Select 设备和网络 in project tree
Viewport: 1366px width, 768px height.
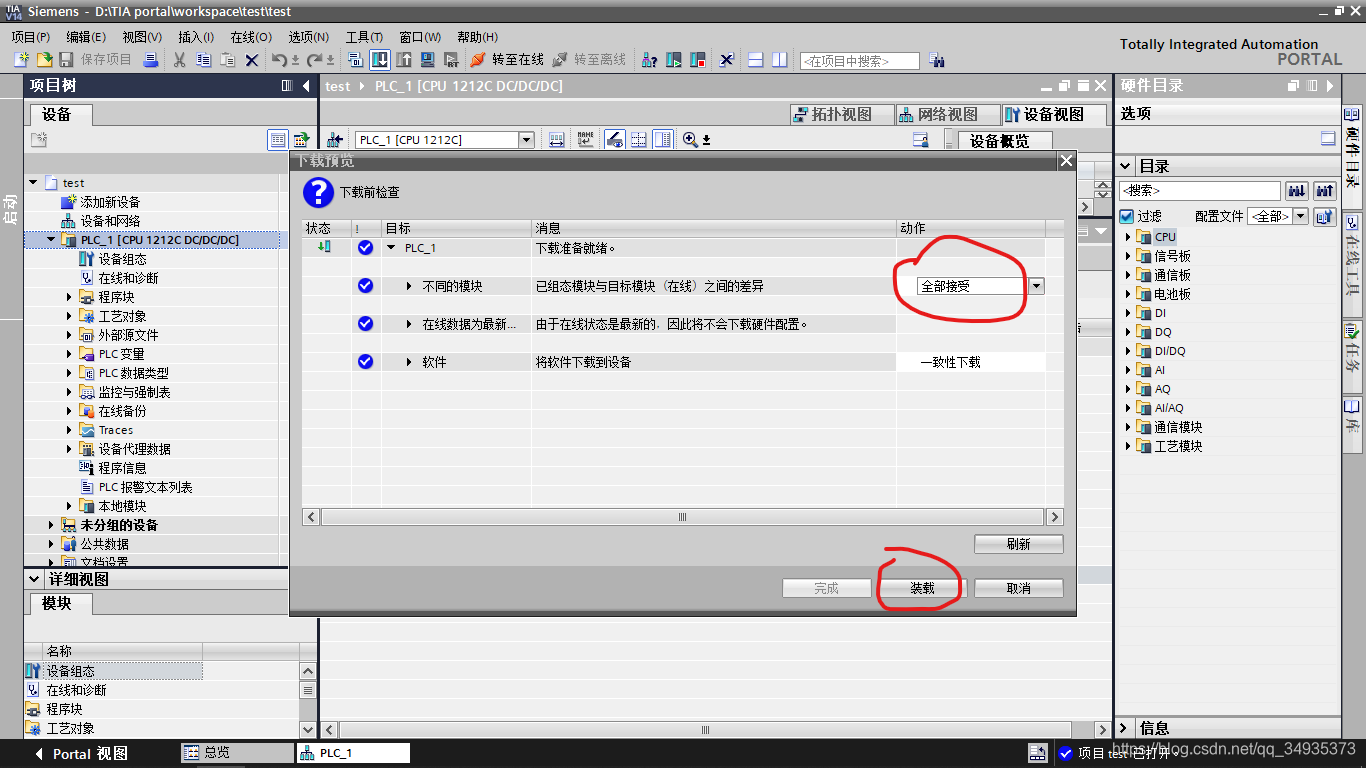(x=110, y=221)
